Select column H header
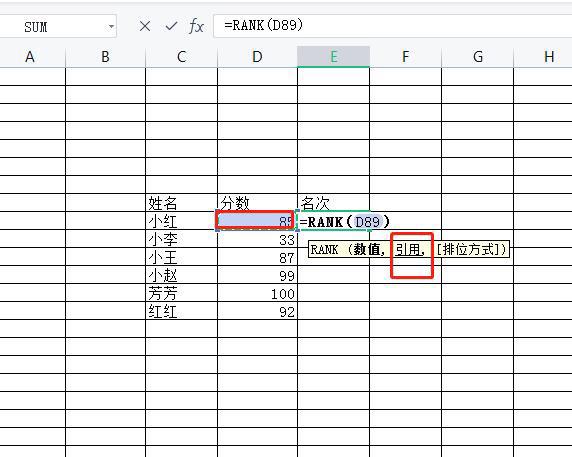 pyautogui.click(x=544, y=57)
